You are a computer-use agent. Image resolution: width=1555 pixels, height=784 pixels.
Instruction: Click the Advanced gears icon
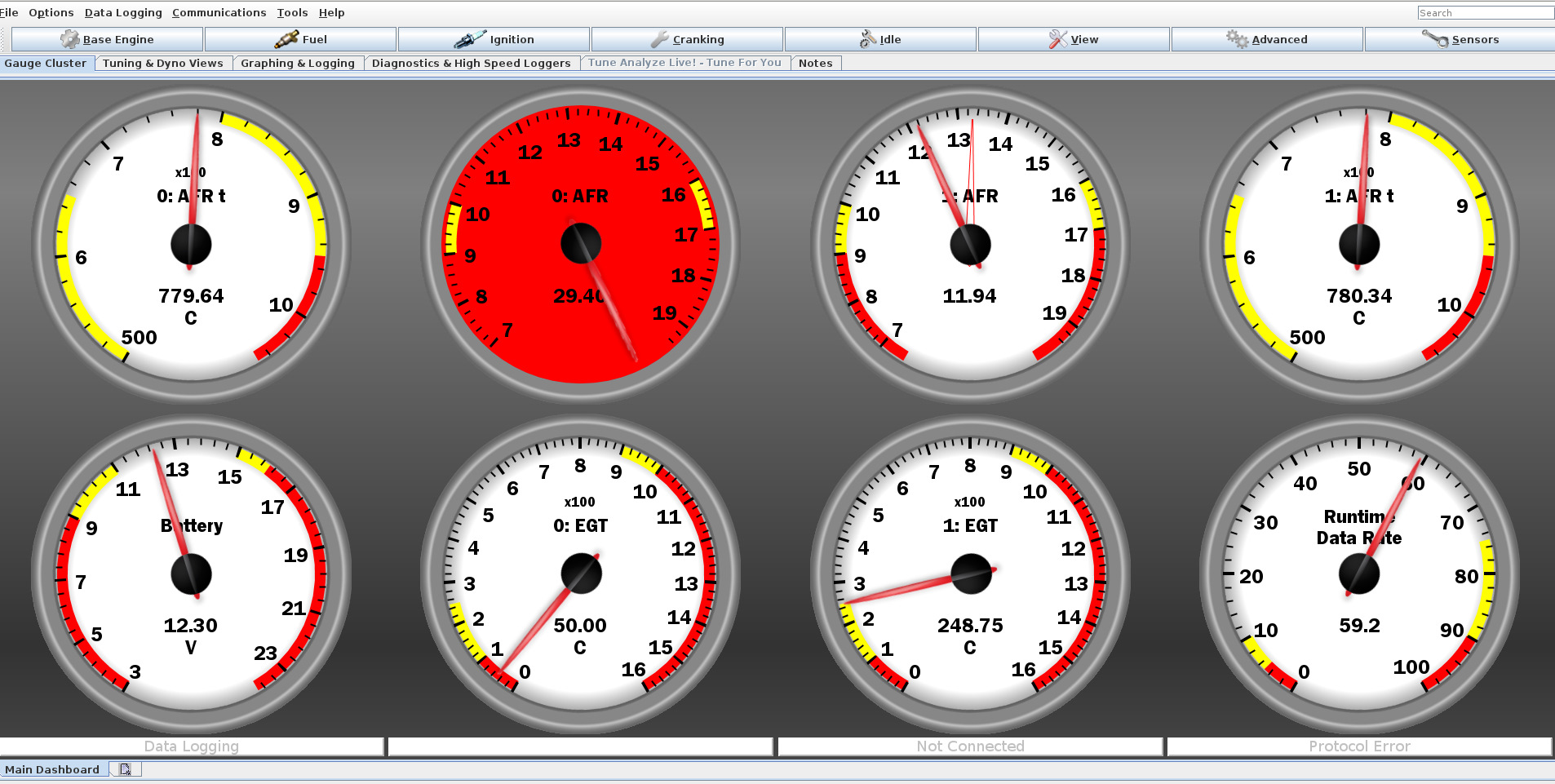(x=1237, y=39)
